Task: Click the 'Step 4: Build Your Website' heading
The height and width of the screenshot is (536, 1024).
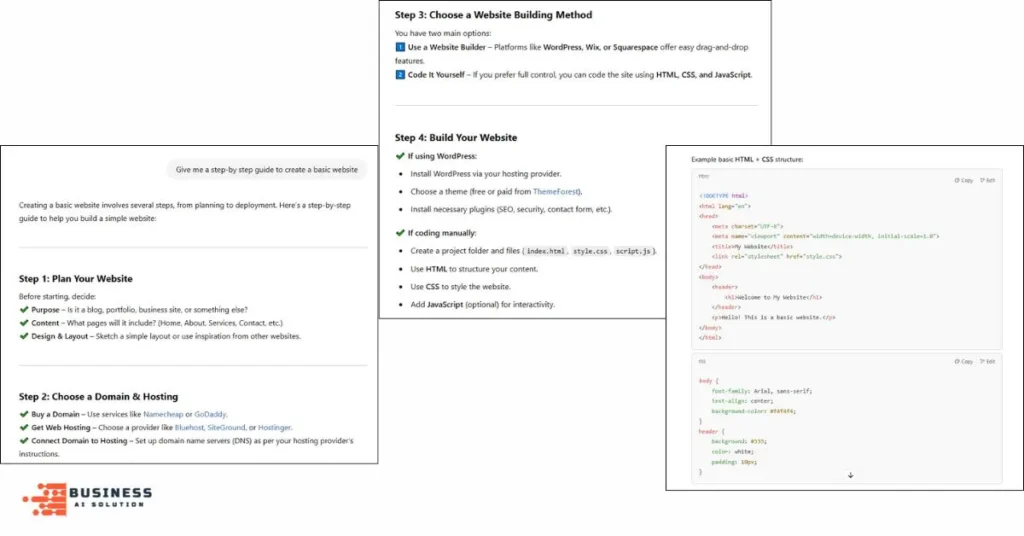Action: pyautogui.click(x=456, y=138)
